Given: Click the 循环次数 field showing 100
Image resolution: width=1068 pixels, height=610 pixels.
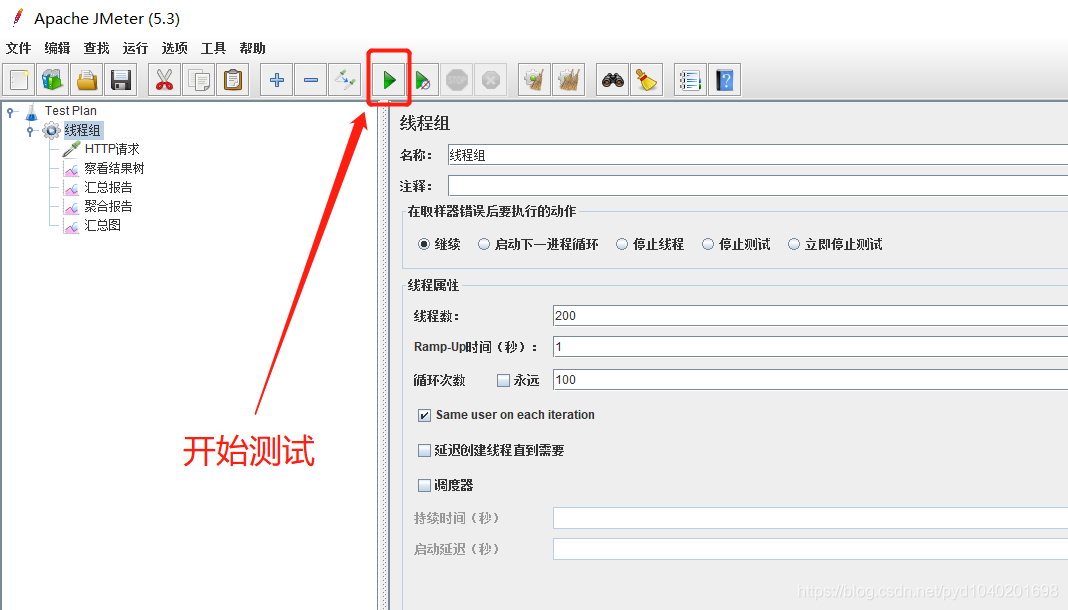Looking at the screenshot, I should click(x=811, y=380).
